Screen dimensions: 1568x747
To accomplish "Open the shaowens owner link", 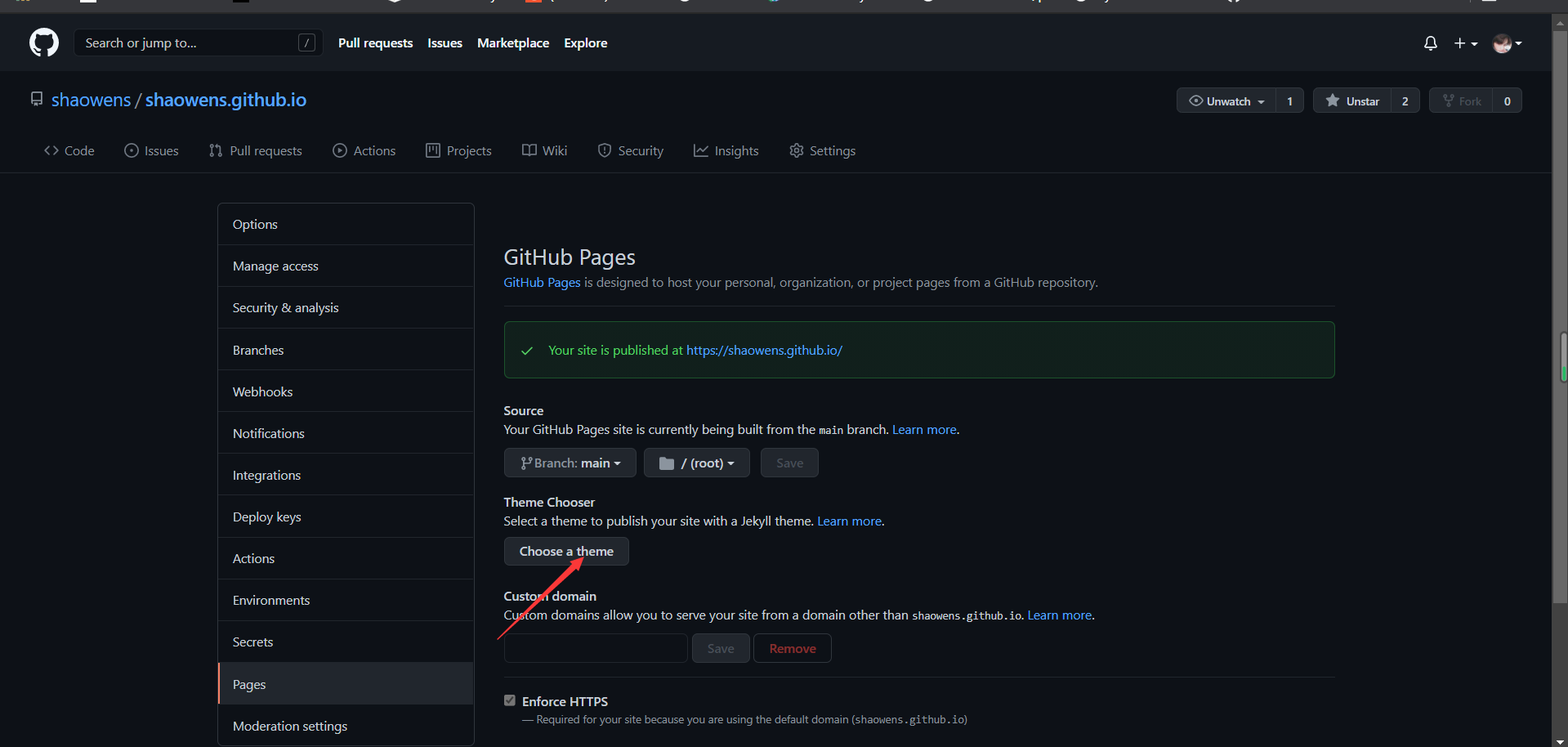I will click(91, 100).
